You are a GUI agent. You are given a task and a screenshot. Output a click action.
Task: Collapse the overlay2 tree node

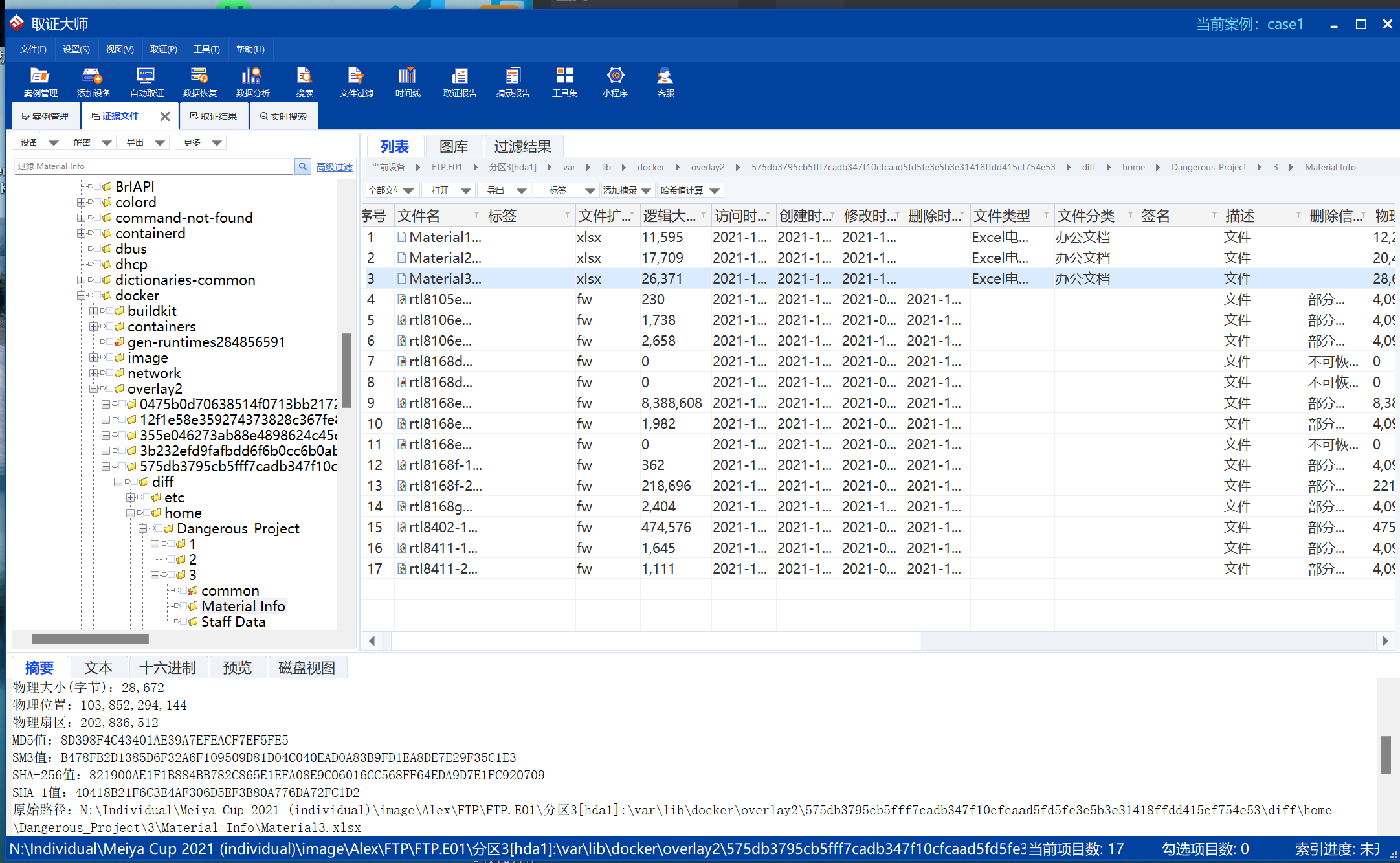point(94,389)
